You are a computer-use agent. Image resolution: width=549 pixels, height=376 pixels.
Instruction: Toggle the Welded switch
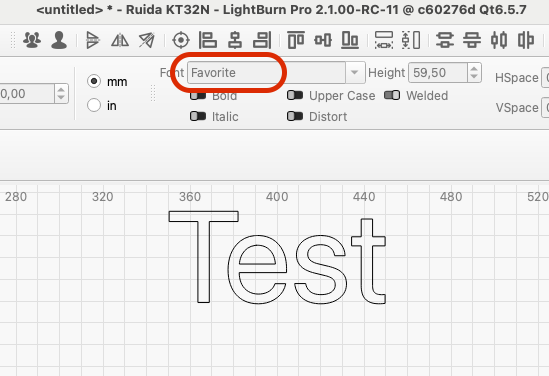tap(392, 95)
